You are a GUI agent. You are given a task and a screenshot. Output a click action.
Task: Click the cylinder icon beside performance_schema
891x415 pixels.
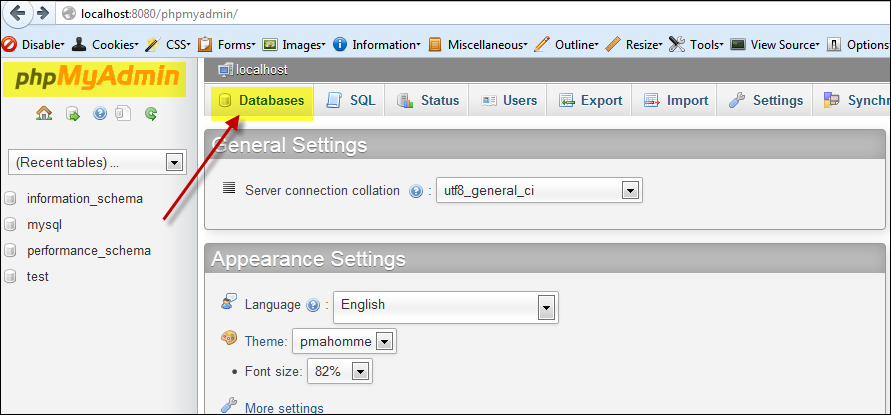tap(10, 251)
